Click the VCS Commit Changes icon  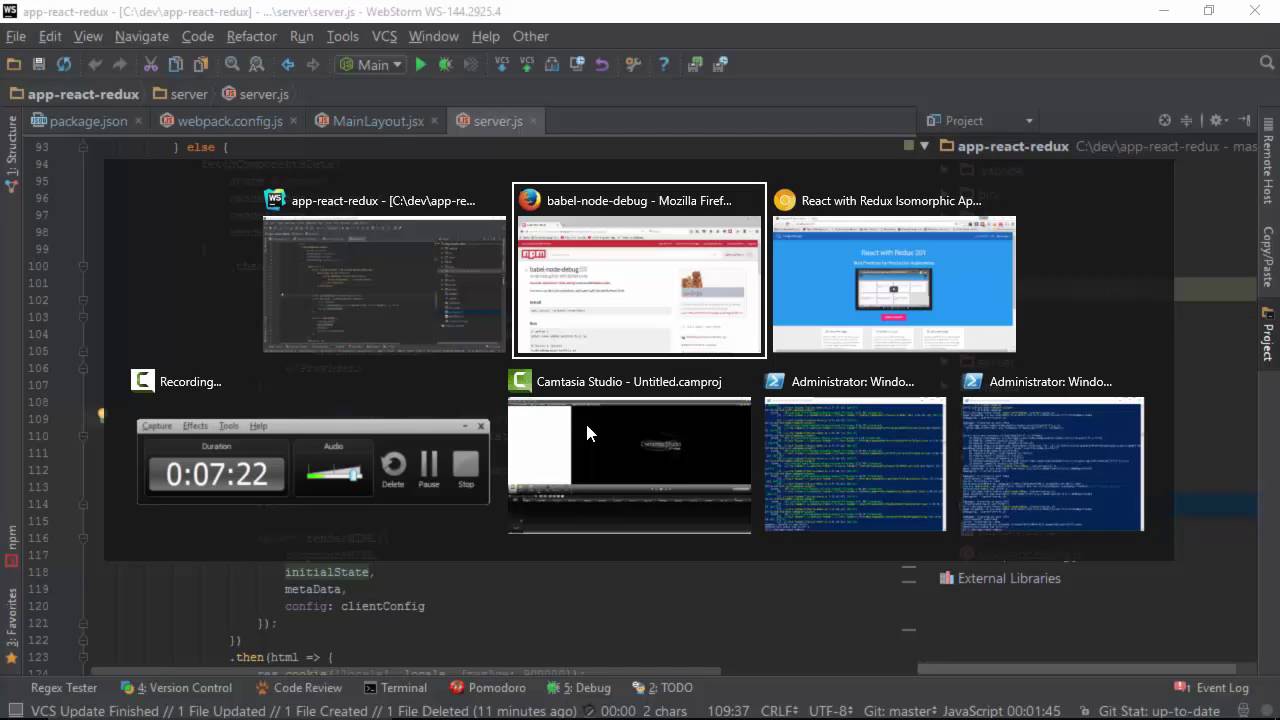(527, 64)
